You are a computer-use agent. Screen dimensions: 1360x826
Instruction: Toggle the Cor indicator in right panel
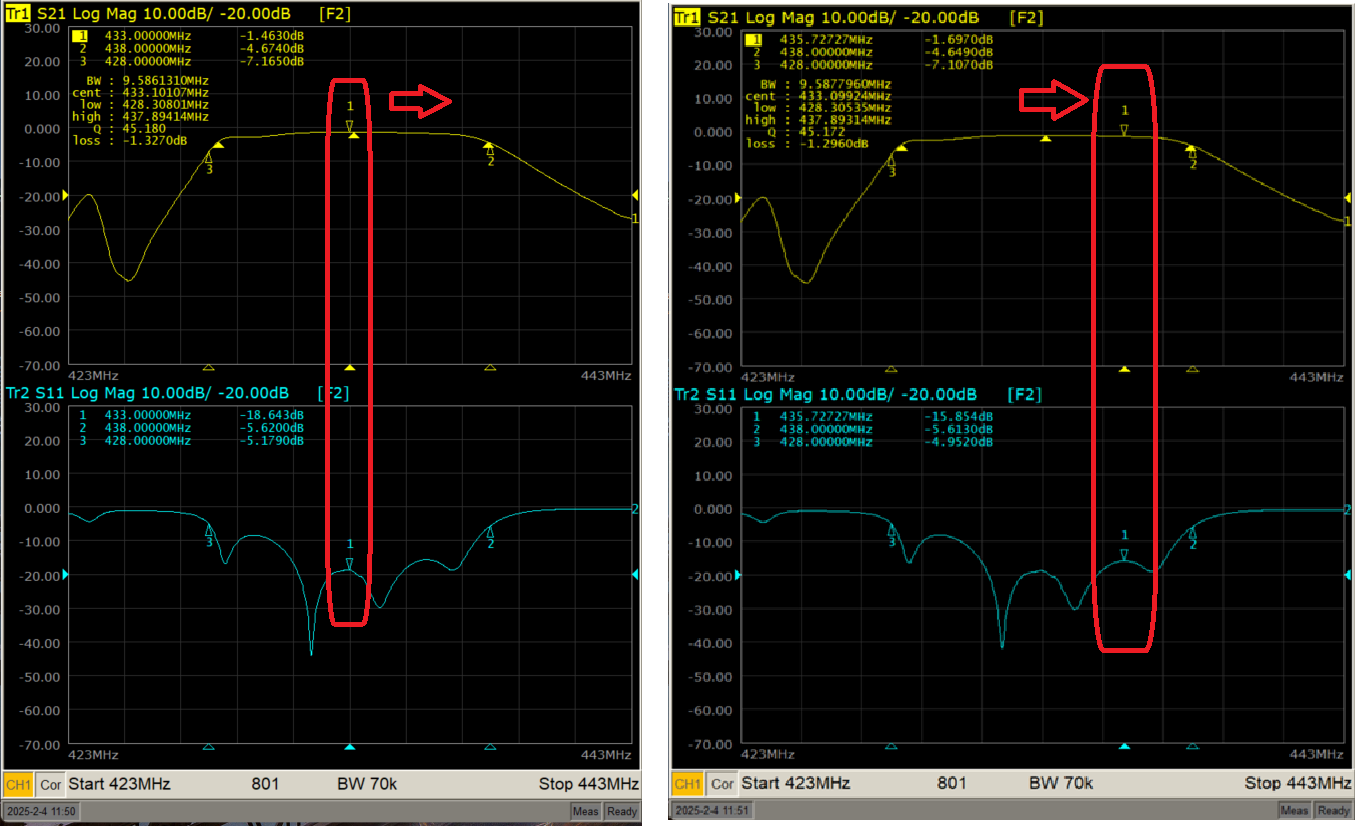[721, 784]
